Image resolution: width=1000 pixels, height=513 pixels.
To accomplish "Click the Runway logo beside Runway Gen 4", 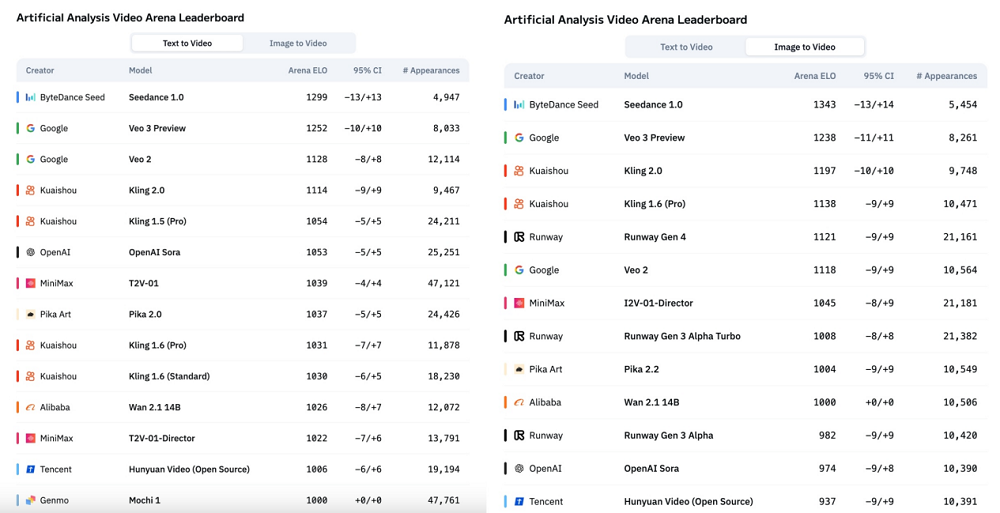I will pyautogui.click(x=519, y=237).
